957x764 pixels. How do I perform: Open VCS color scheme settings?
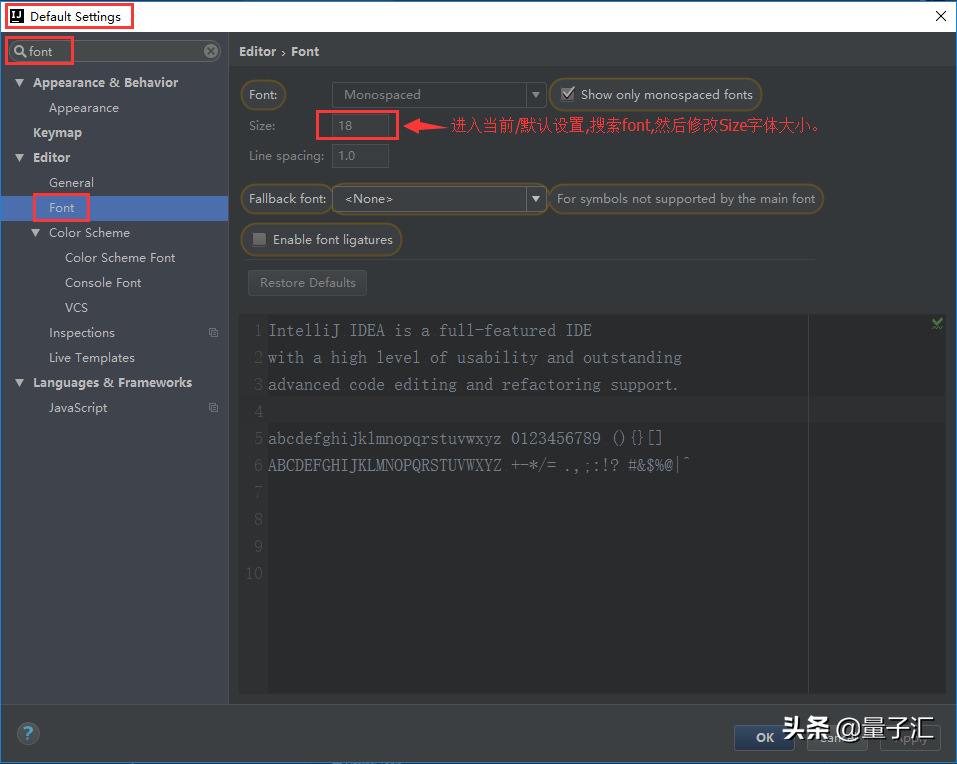[x=76, y=308]
